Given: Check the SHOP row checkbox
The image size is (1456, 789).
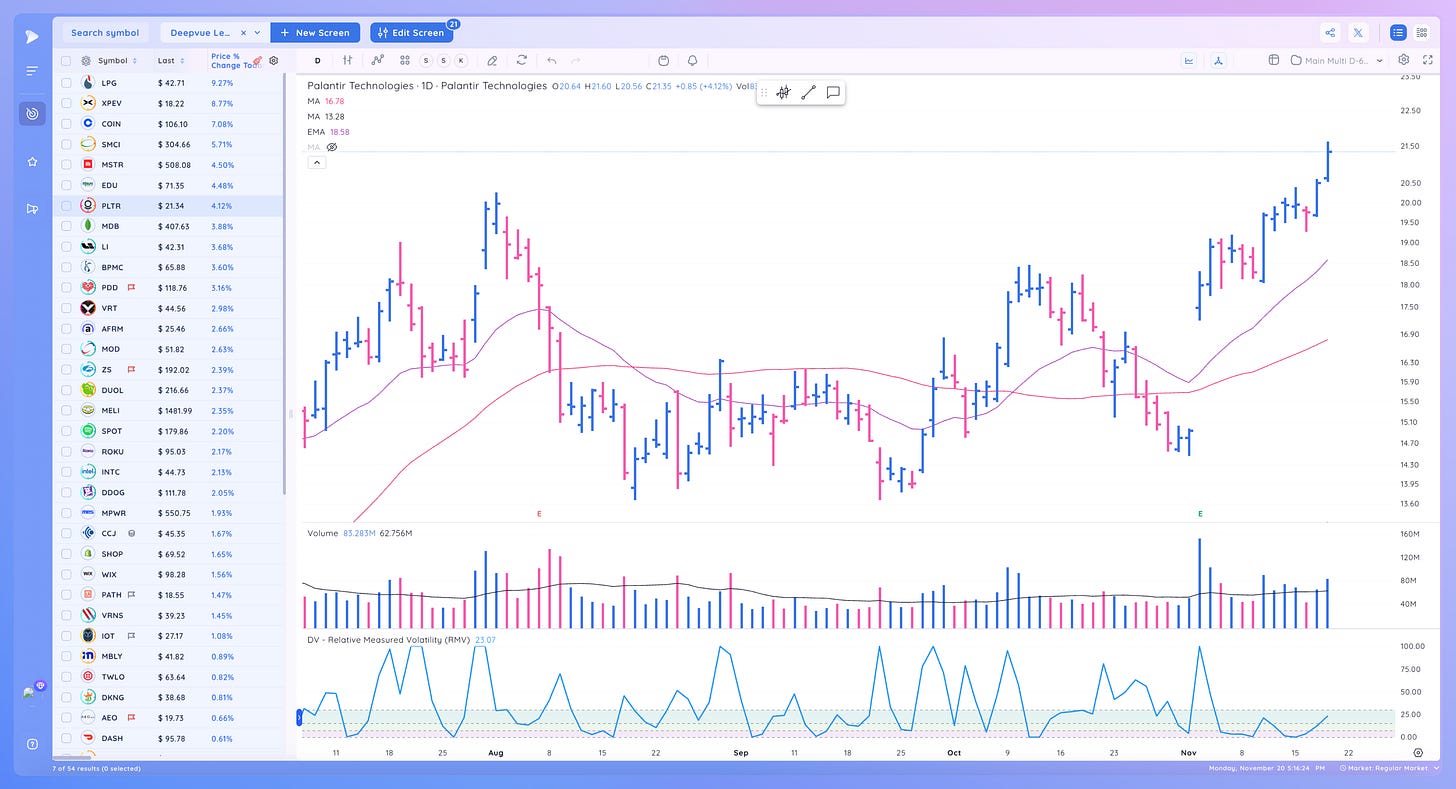Looking at the screenshot, I should point(66,554).
